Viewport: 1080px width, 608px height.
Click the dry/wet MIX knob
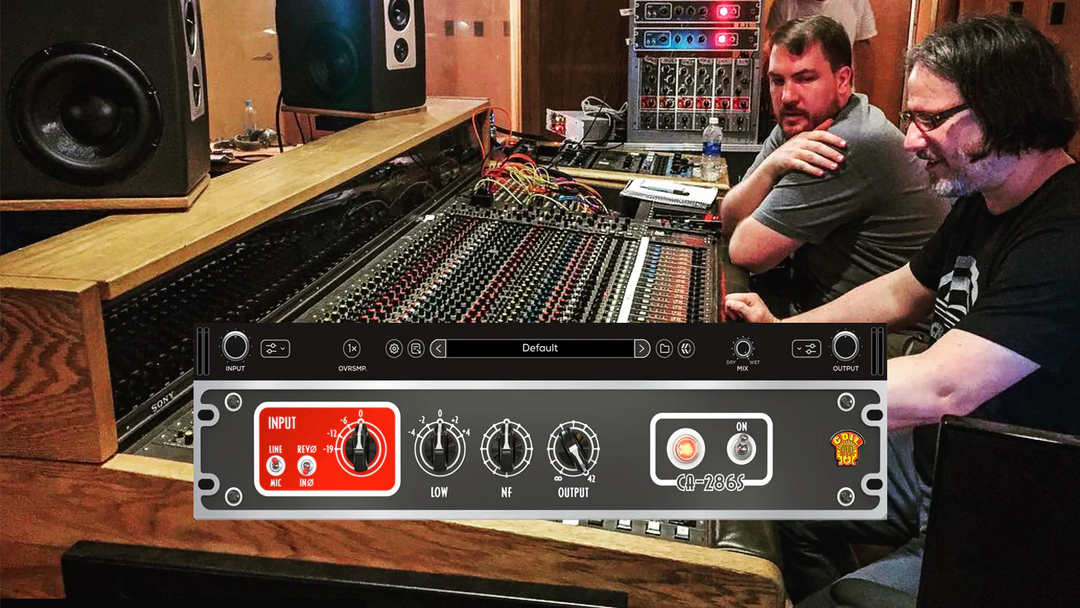tap(742, 348)
